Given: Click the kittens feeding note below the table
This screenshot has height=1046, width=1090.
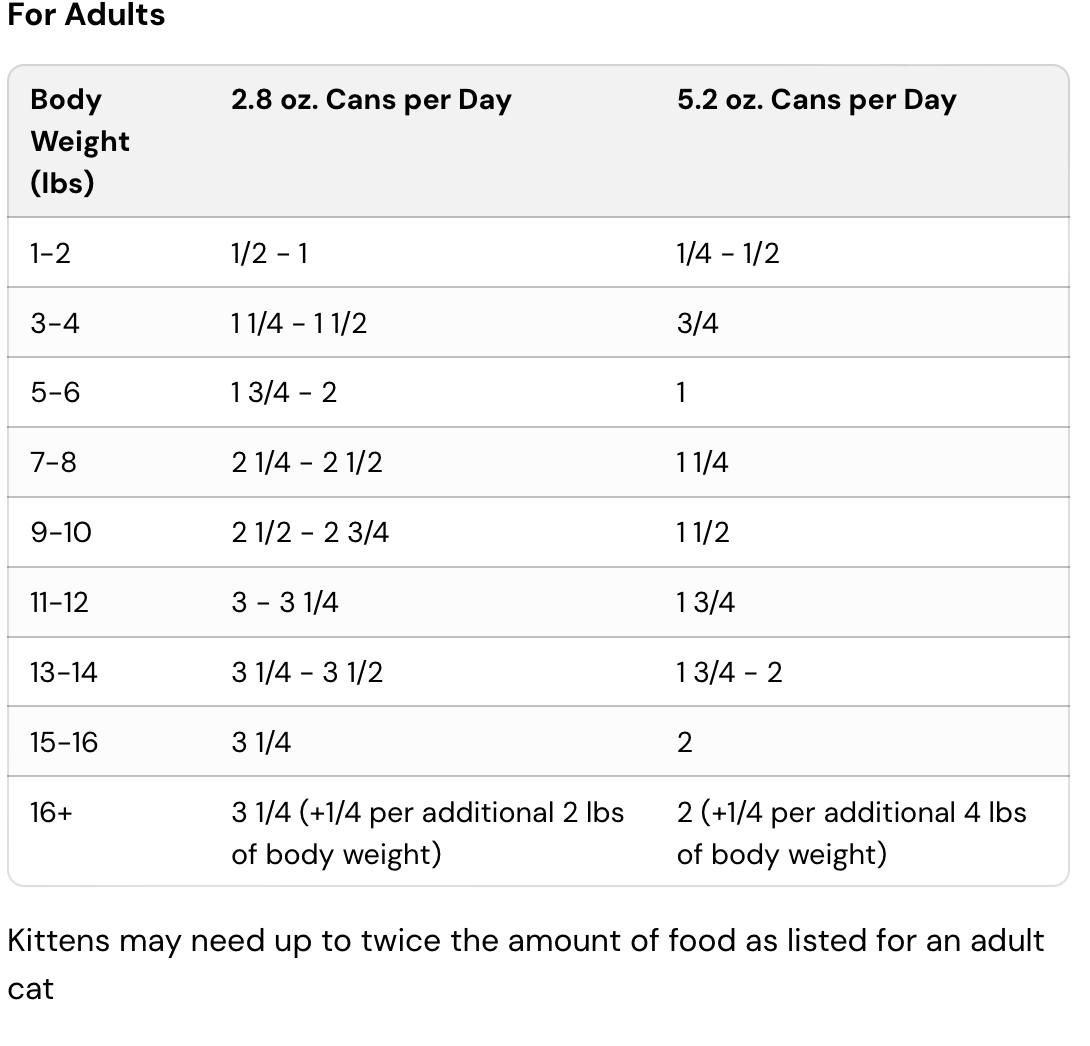Looking at the screenshot, I should point(525,964).
